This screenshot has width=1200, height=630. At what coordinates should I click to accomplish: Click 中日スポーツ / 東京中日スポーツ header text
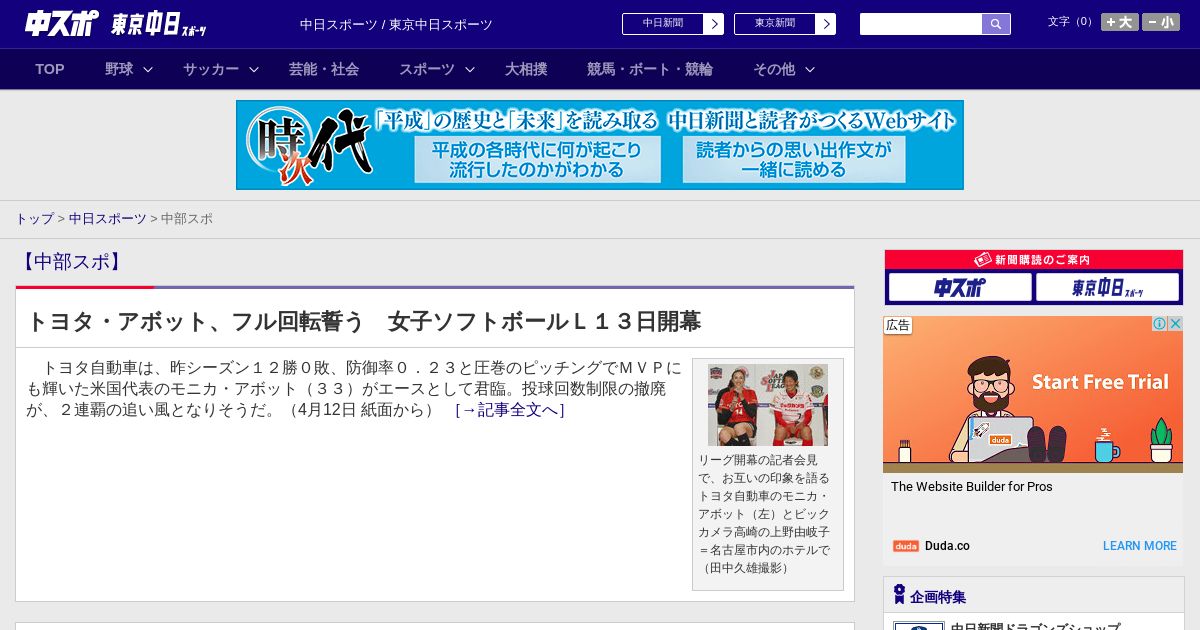[396, 25]
